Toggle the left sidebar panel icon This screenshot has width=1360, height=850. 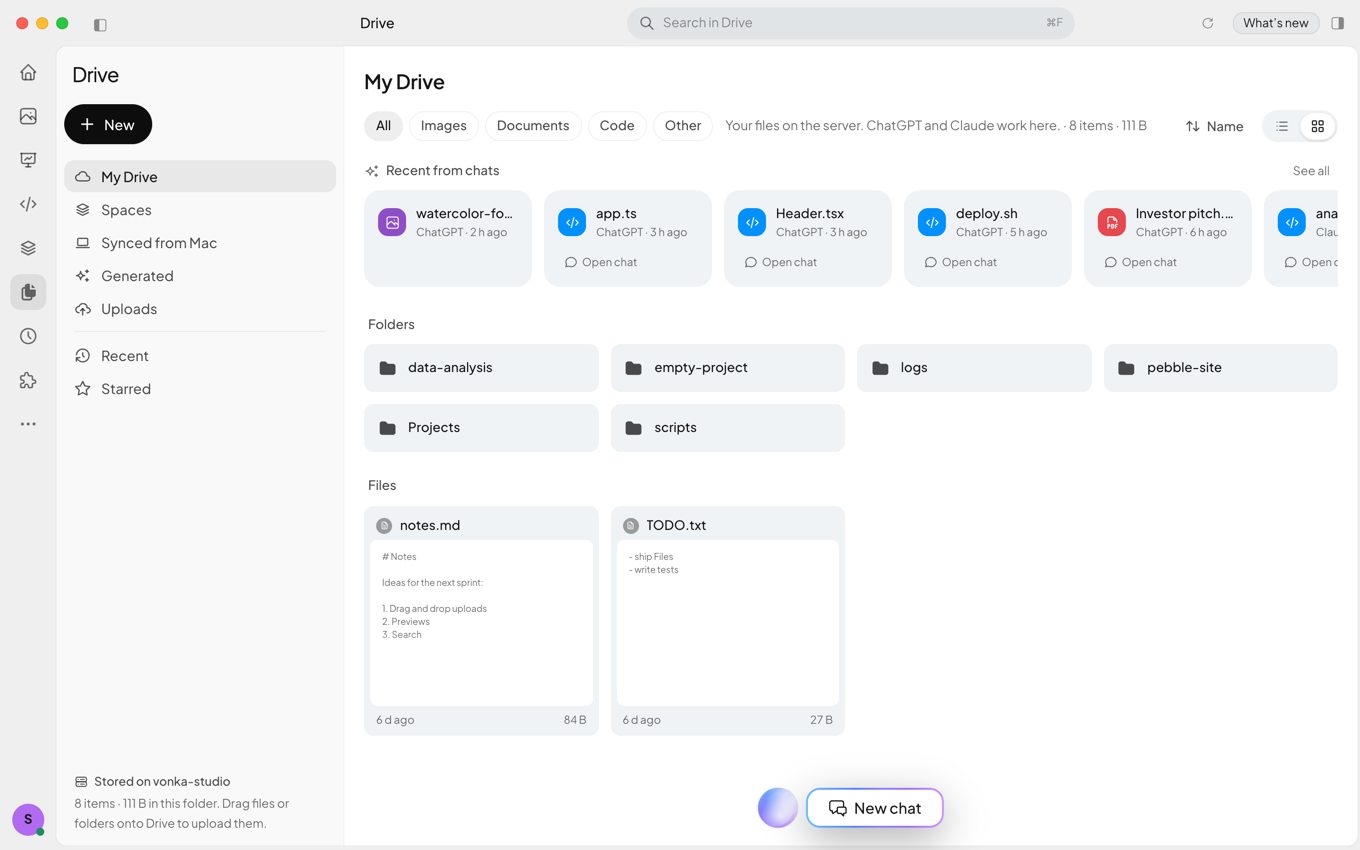[x=100, y=24]
